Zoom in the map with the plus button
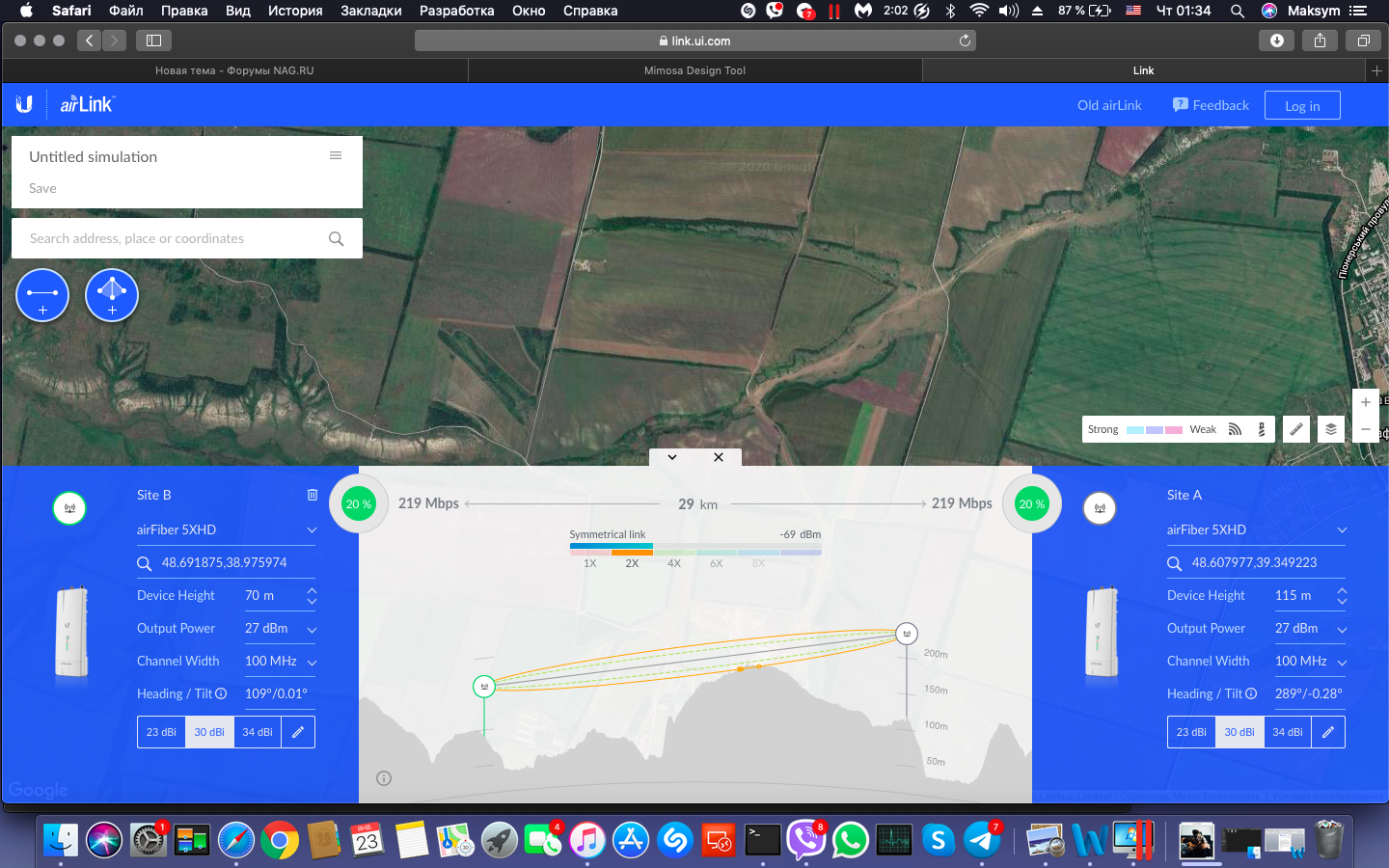The width and height of the screenshot is (1389, 868). pos(1366,402)
